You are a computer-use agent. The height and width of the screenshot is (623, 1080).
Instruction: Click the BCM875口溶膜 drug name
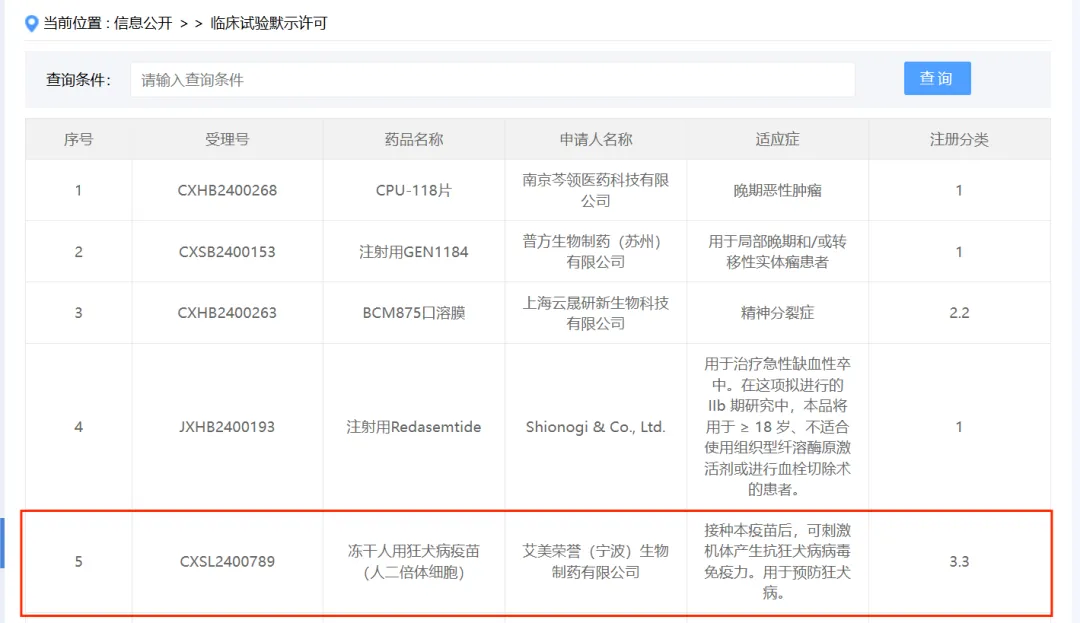pos(413,312)
